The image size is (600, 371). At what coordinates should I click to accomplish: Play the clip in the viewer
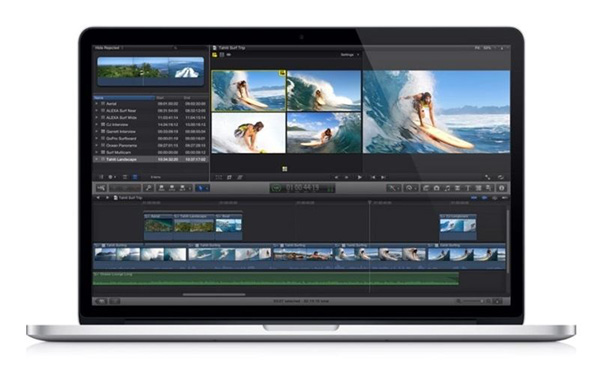coord(359,177)
